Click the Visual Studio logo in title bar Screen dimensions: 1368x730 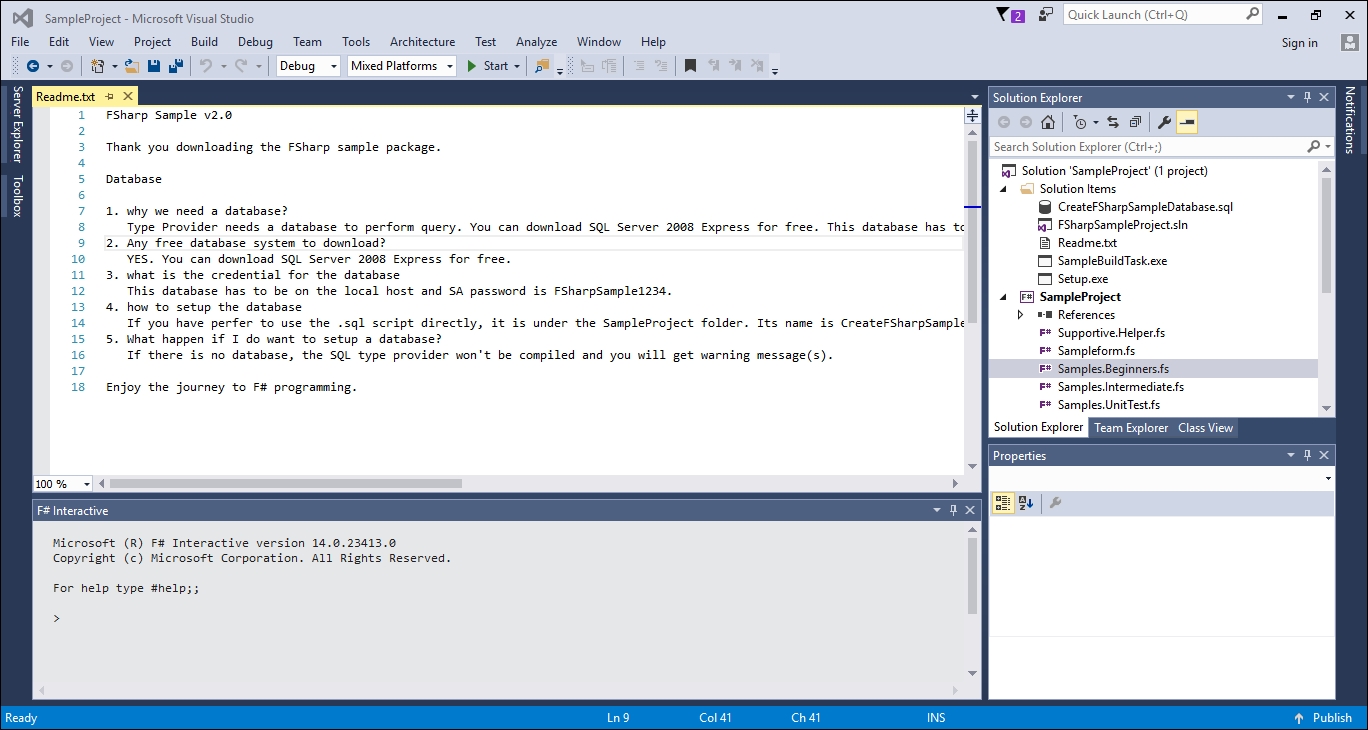pos(22,18)
